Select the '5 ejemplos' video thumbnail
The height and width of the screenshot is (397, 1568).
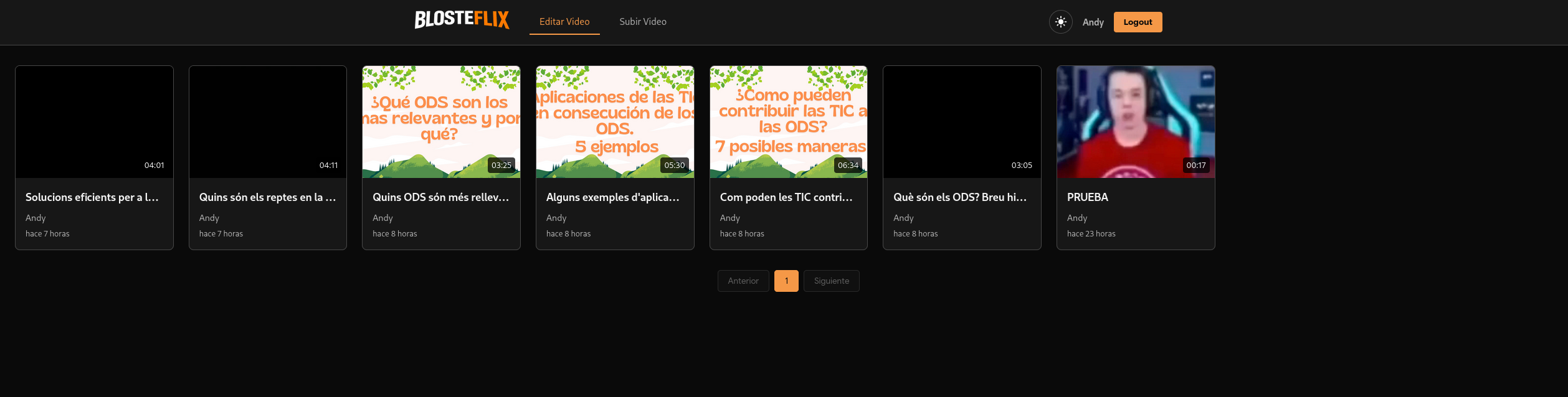[x=614, y=121]
